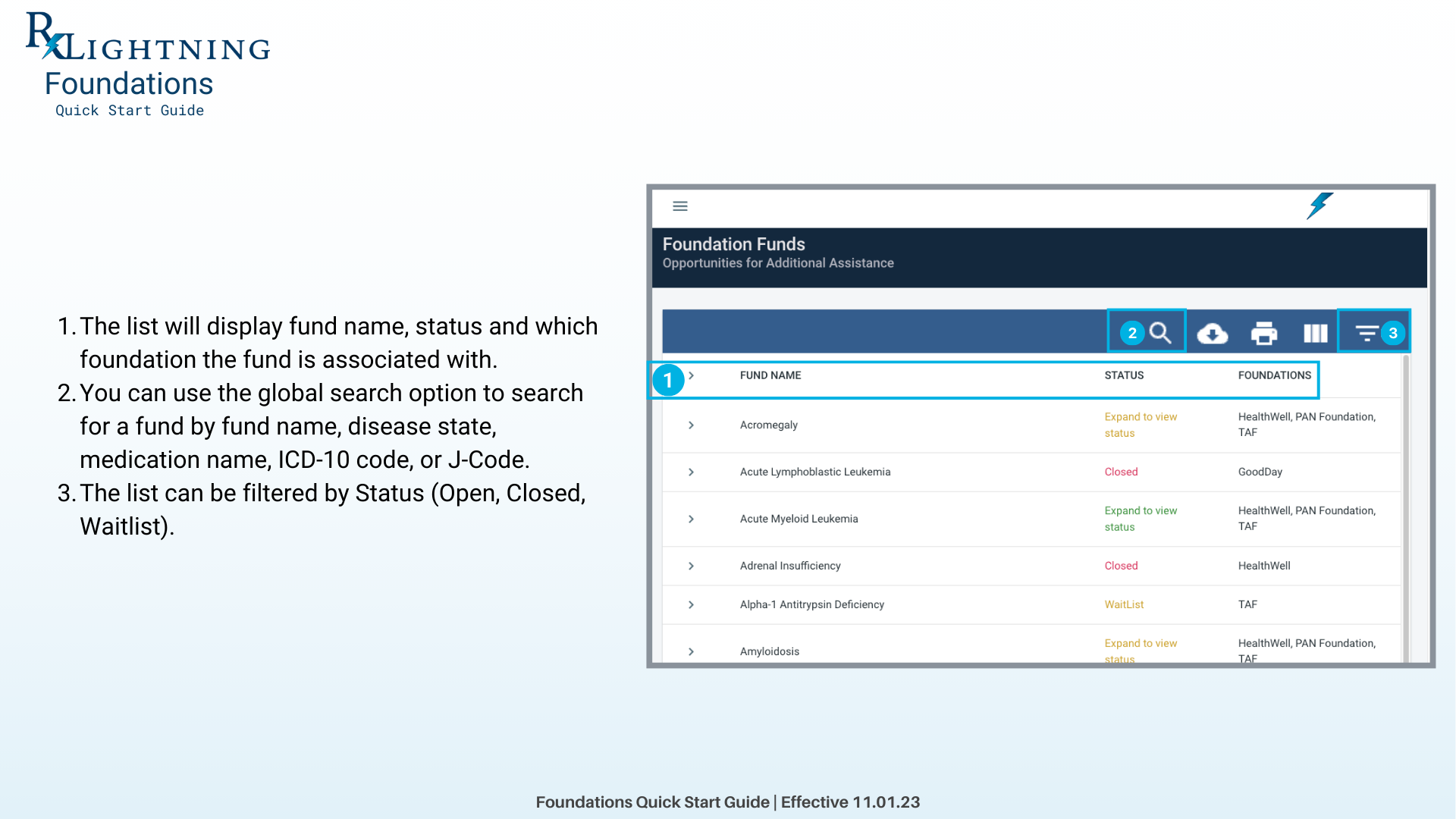
Task: Open the view columns icon
Action: click(1315, 333)
